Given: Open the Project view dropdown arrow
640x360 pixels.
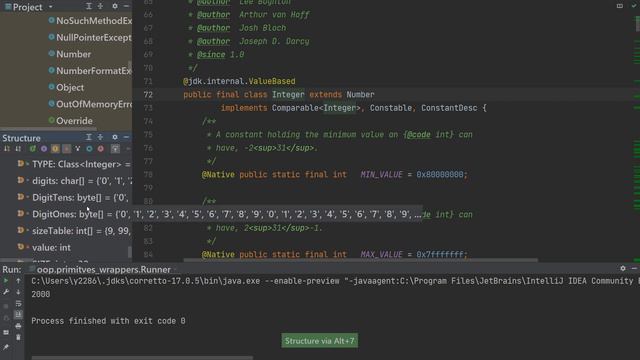Looking at the screenshot, I should click(51, 7).
